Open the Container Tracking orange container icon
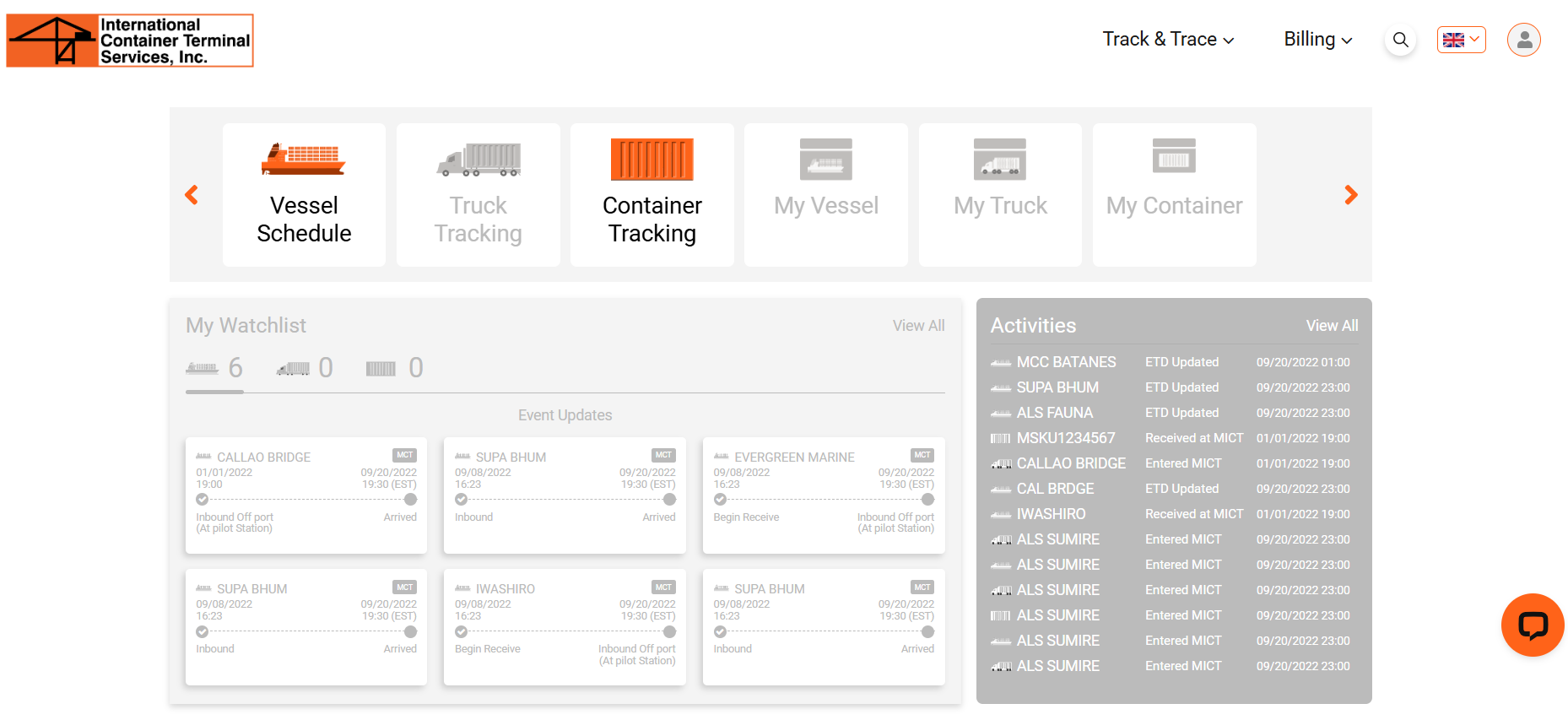 (x=652, y=159)
